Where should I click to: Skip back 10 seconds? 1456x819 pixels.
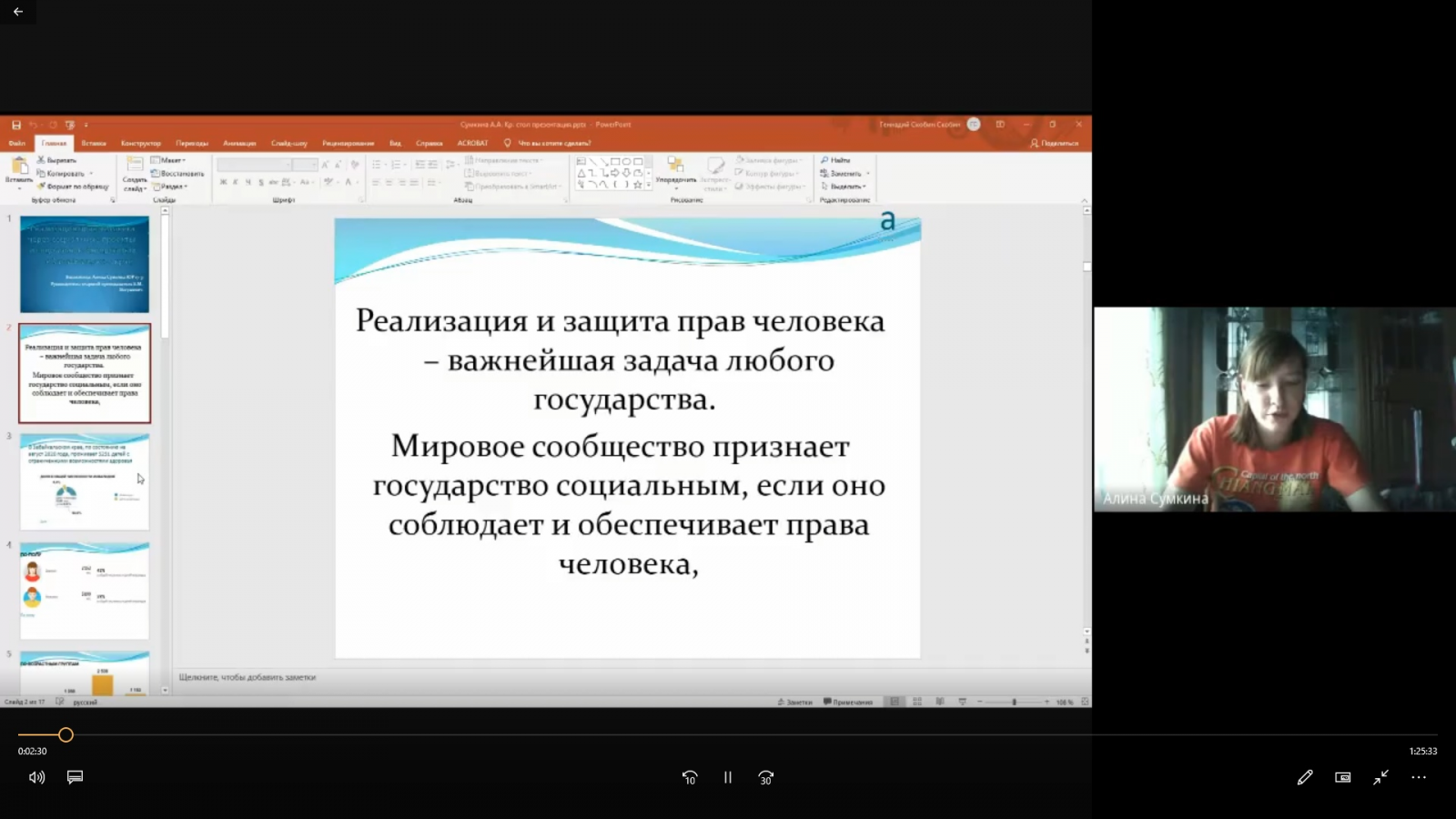click(690, 777)
